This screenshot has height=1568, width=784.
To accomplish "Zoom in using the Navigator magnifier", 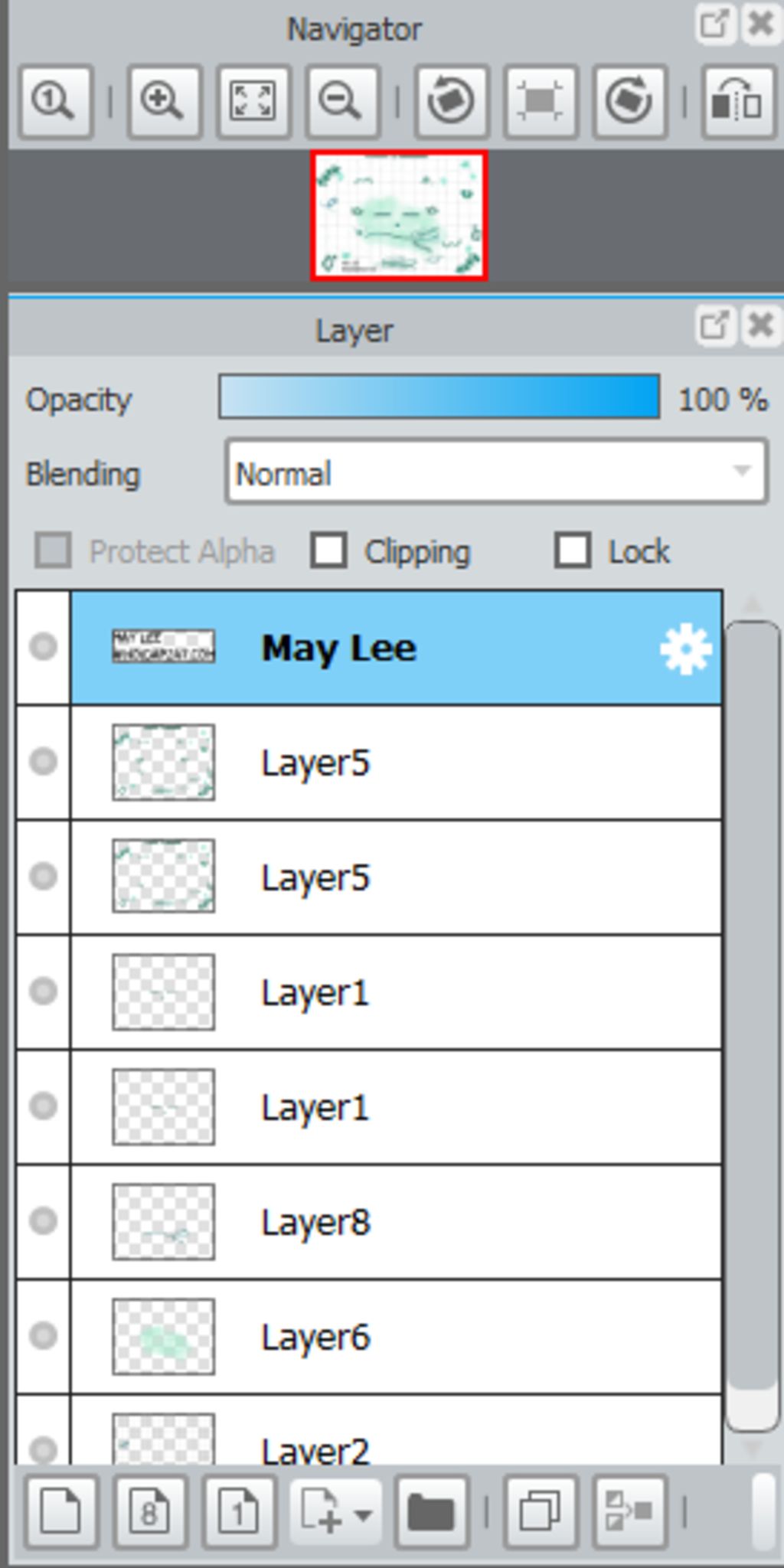I will (x=164, y=101).
